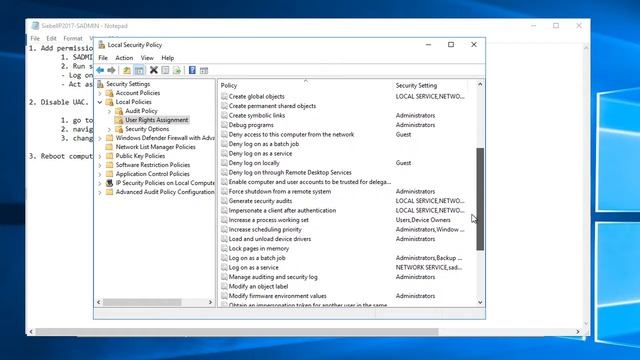Click the Deny log on locally policy icon

[224, 163]
